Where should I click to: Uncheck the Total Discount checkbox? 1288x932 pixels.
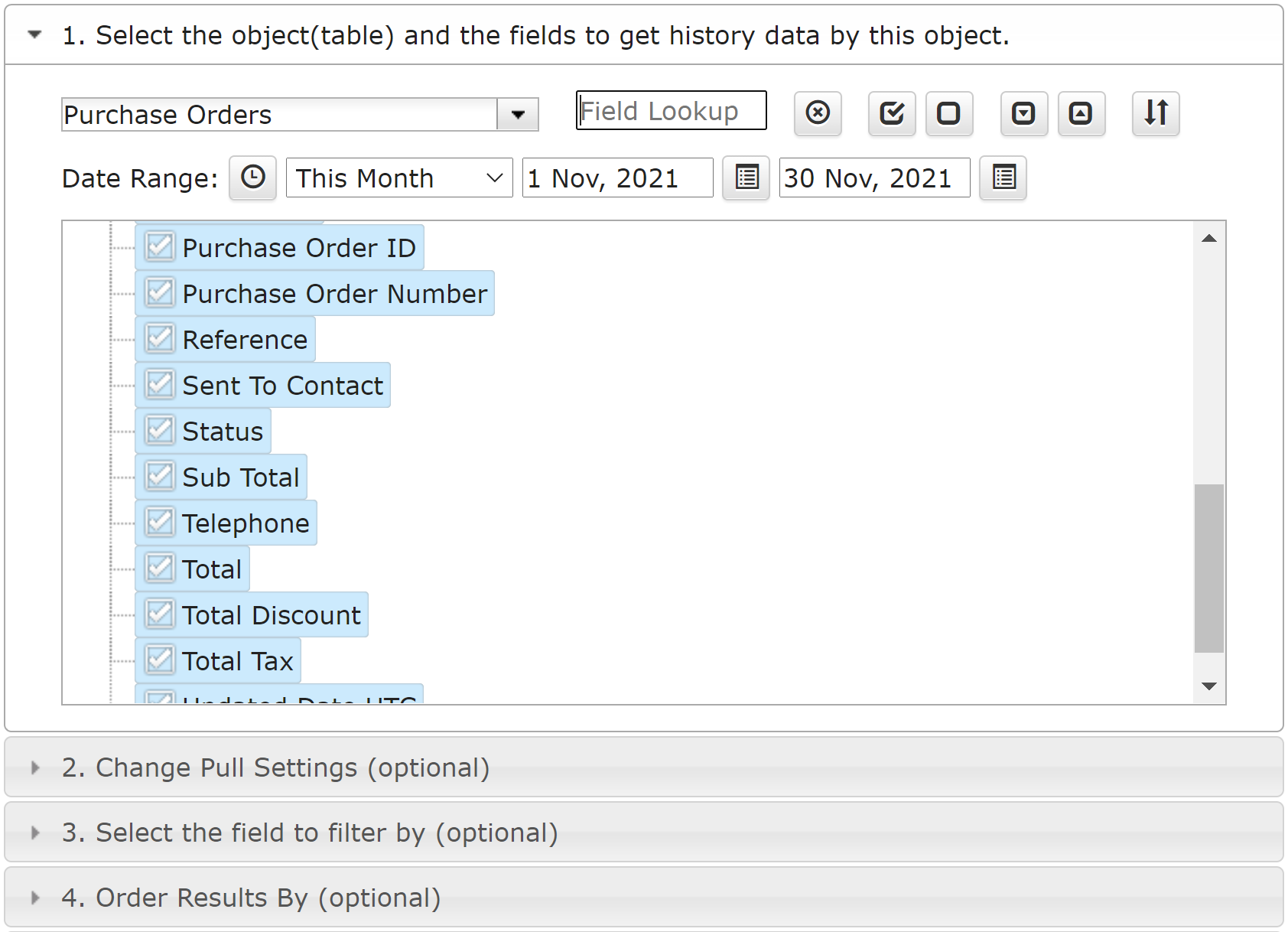coord(160,614)
